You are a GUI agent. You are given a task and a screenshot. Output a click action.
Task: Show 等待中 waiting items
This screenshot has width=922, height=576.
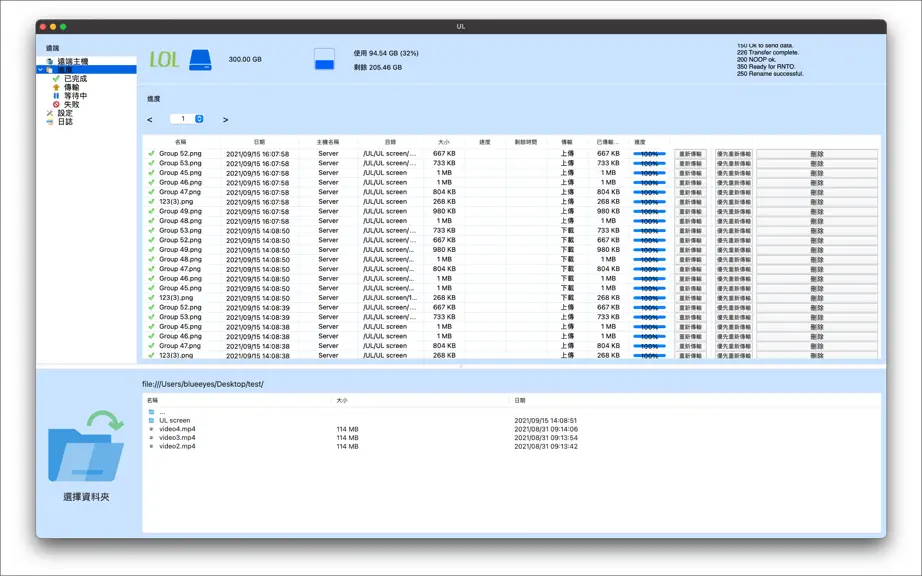pos(75,96)
